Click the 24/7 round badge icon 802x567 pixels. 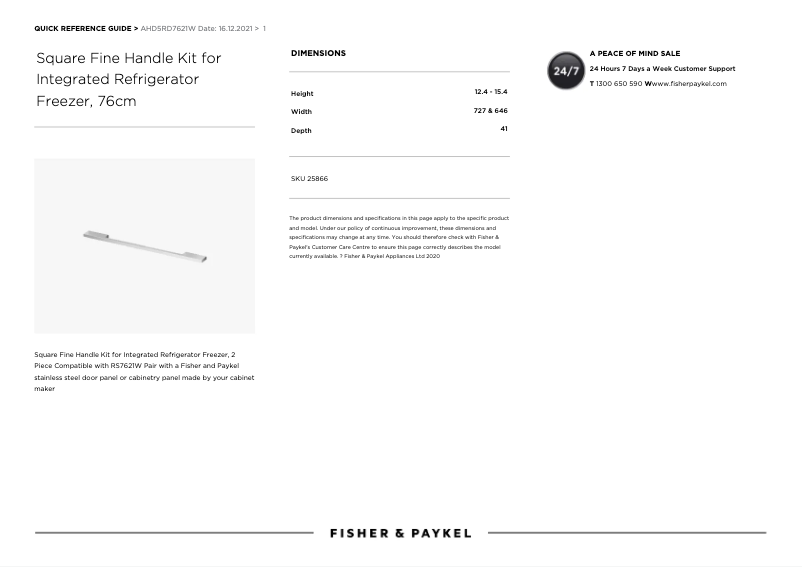click(x=566, y=71)
